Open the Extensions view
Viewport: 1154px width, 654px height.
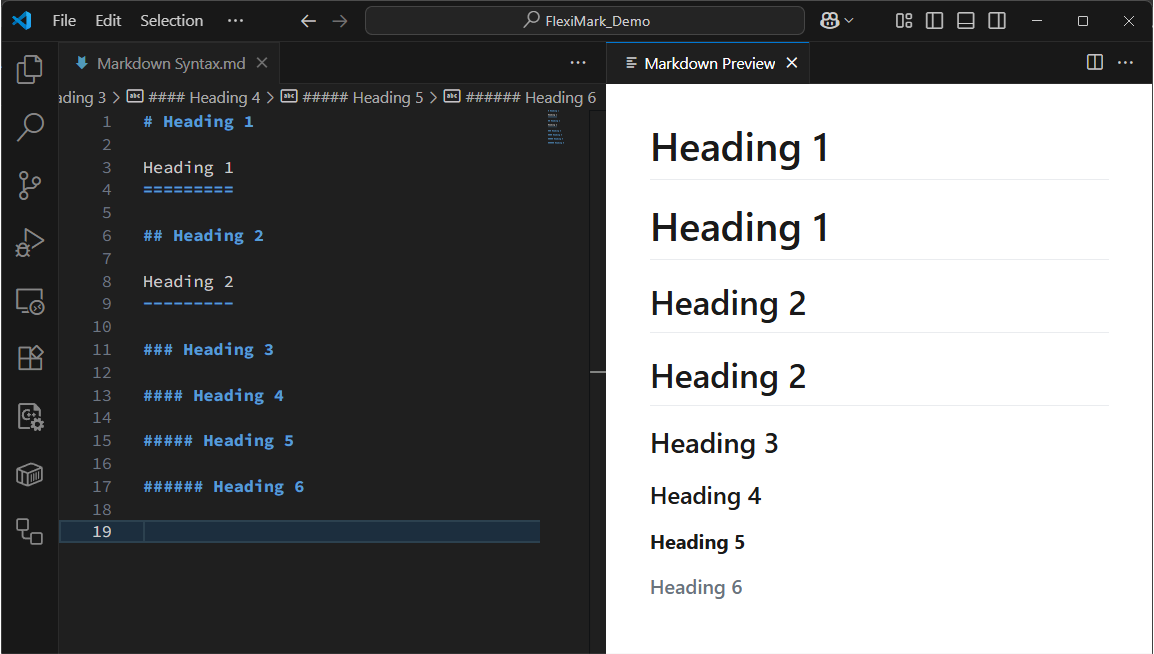click(x=29, y=358)
